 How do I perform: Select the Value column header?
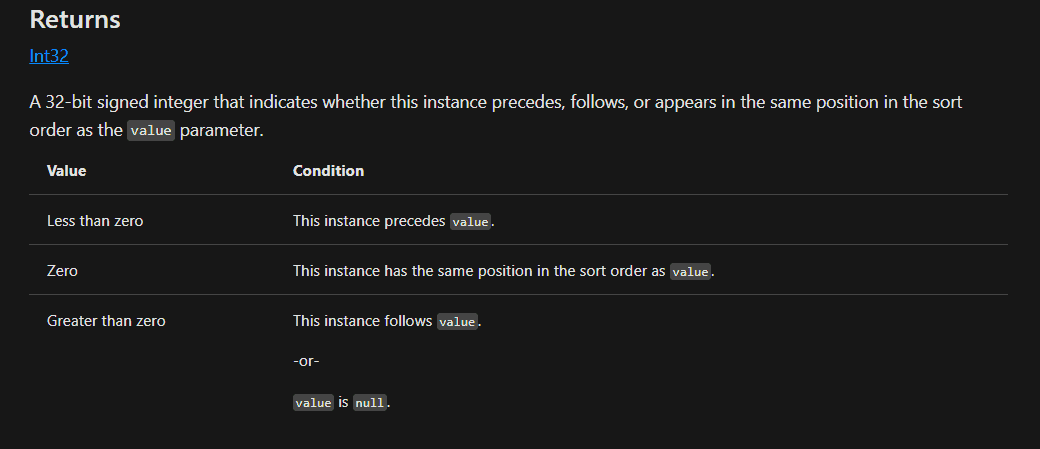66,170
